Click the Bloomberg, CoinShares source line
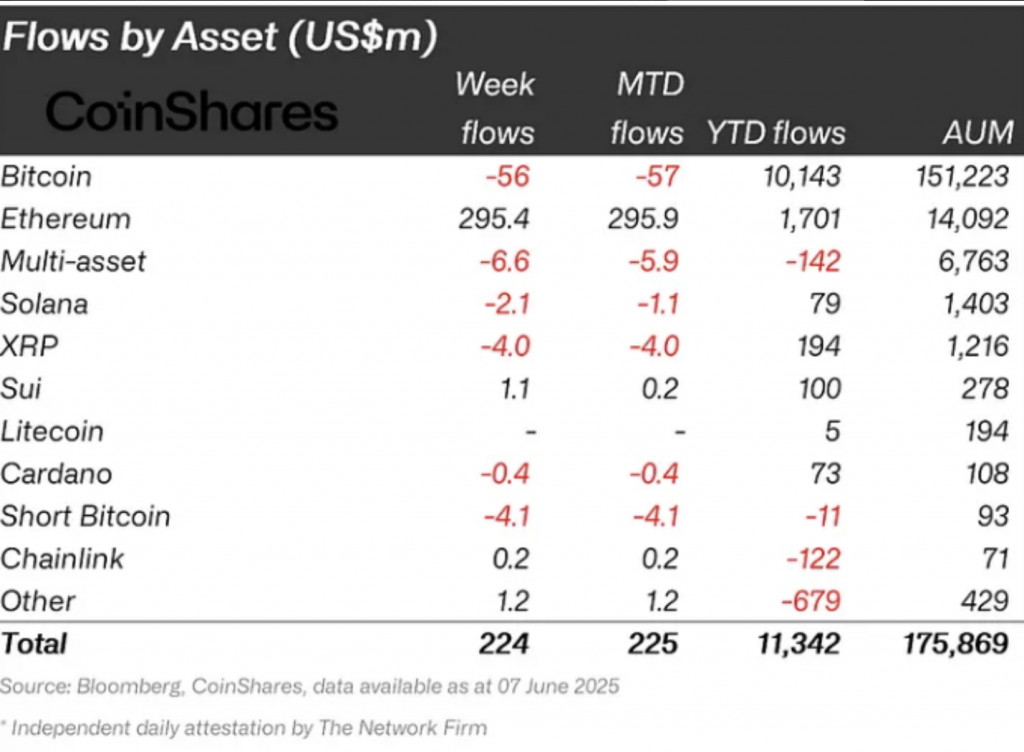Viewport: 1024px width, 752px height. pos(310,687)
